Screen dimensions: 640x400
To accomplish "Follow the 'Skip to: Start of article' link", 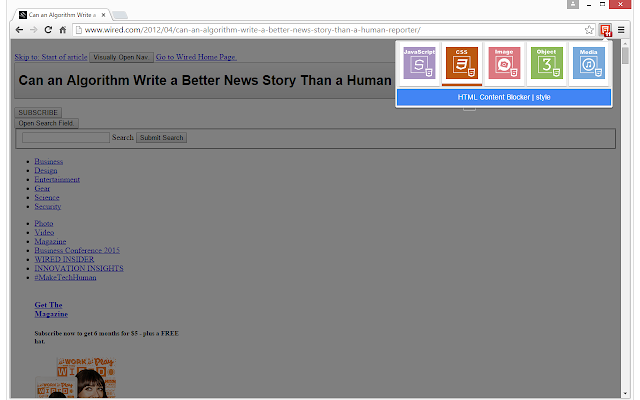I will (x=51, y=57).
